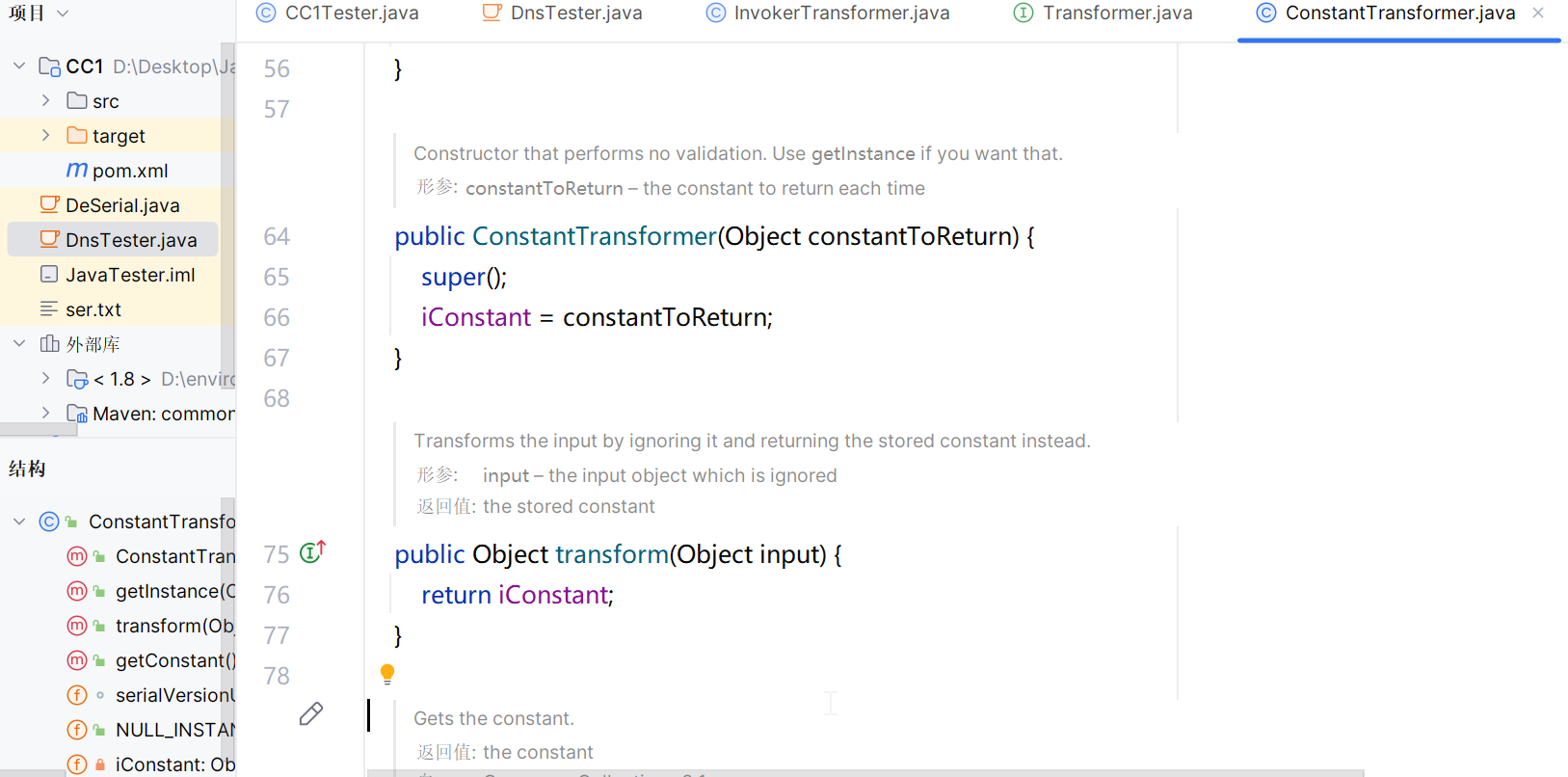The height and width of the screenshot is (777, 1568).
Task: Click the class icon of ConstantTransformer in structure
Action: click(49, 522)
